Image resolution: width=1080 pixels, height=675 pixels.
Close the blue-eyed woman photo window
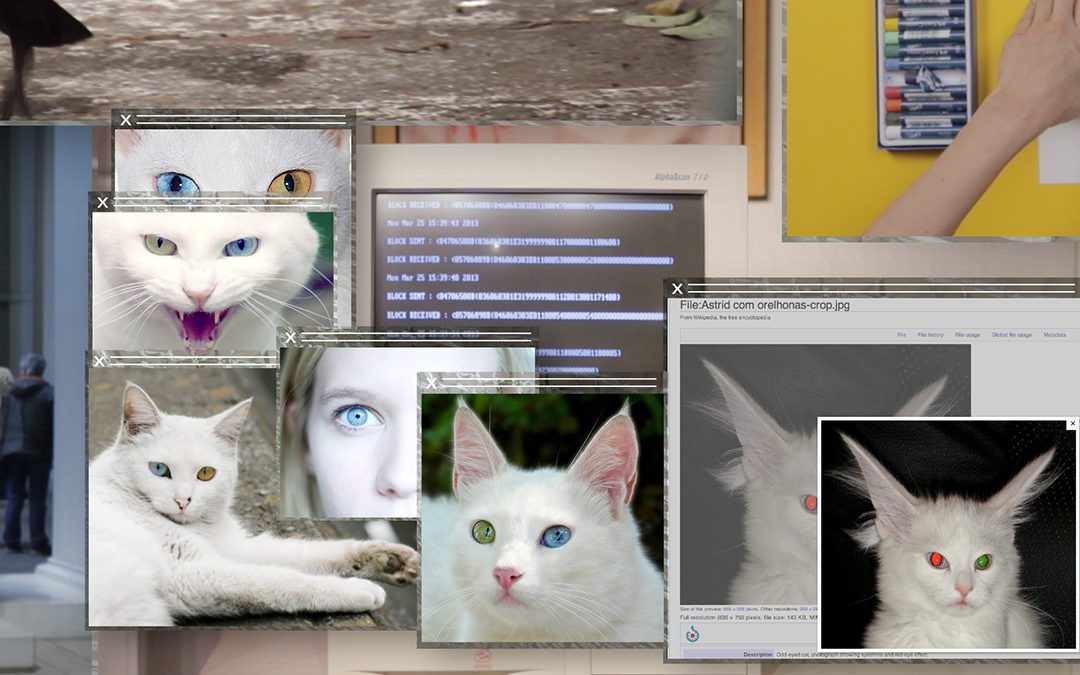289,339
